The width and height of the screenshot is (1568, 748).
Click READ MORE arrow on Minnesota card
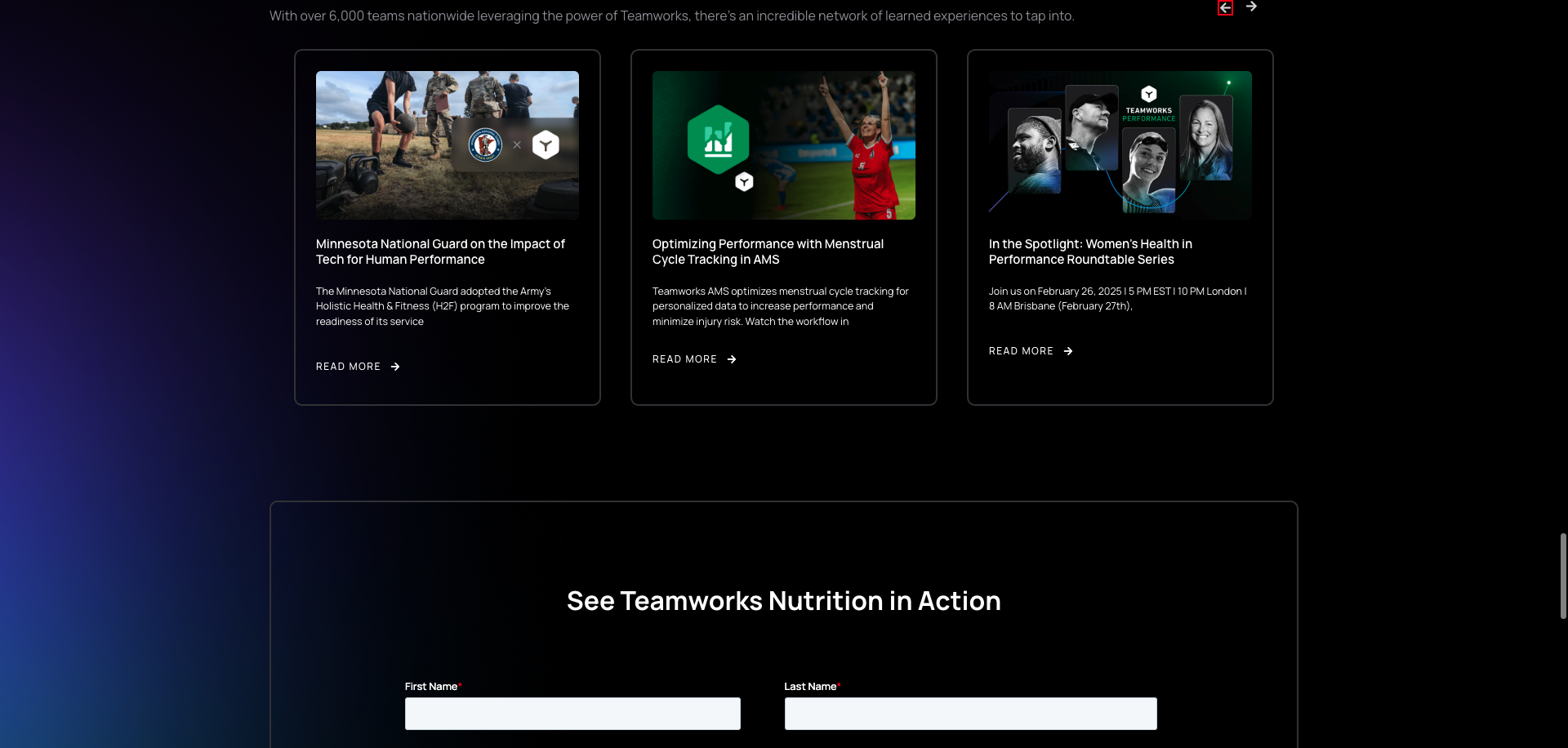394,367
